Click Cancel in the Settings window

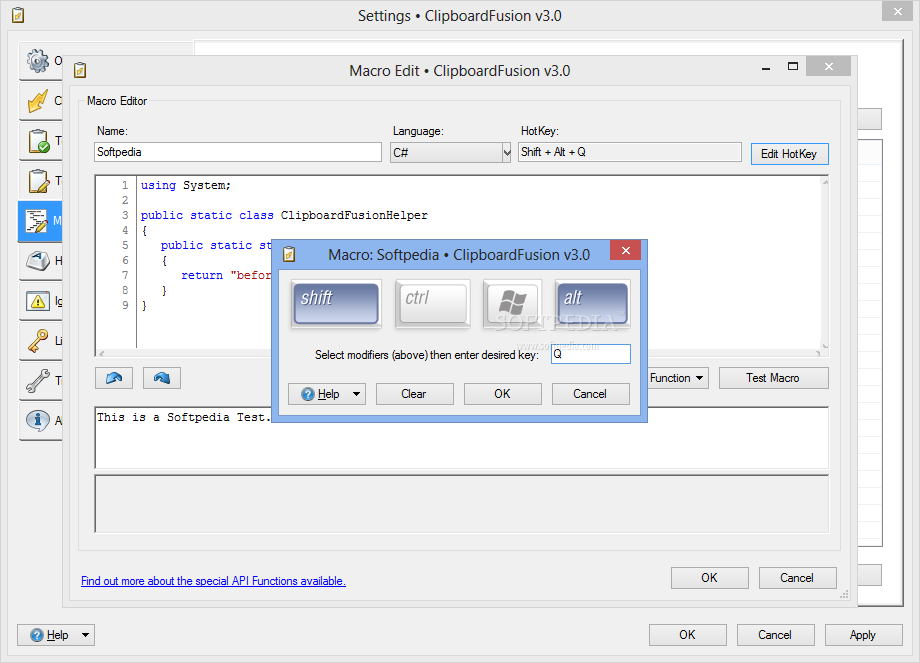pyautogui.click(x=776, y=635)
